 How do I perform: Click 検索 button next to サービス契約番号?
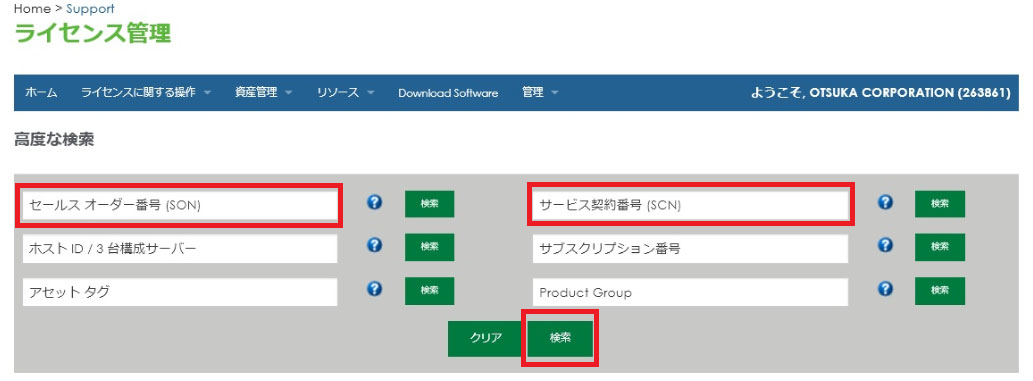point(939,204)
